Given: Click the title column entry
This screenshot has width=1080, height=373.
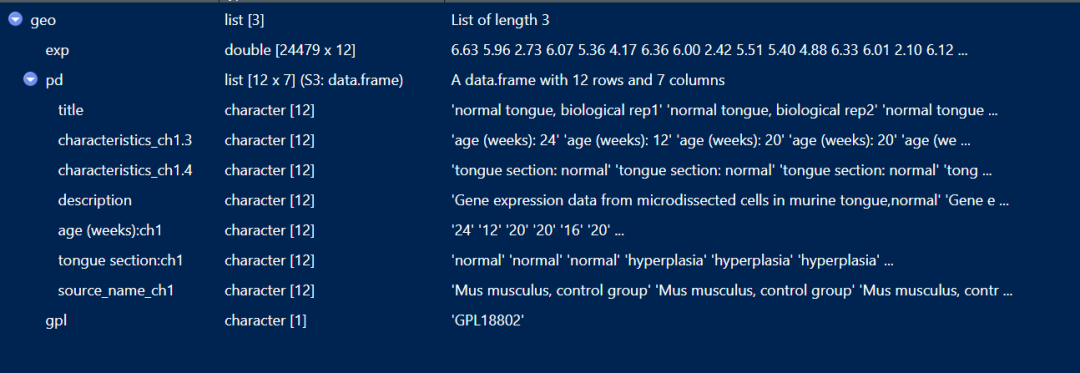Looking at the screenshot, I should click(x=71, y=110).
